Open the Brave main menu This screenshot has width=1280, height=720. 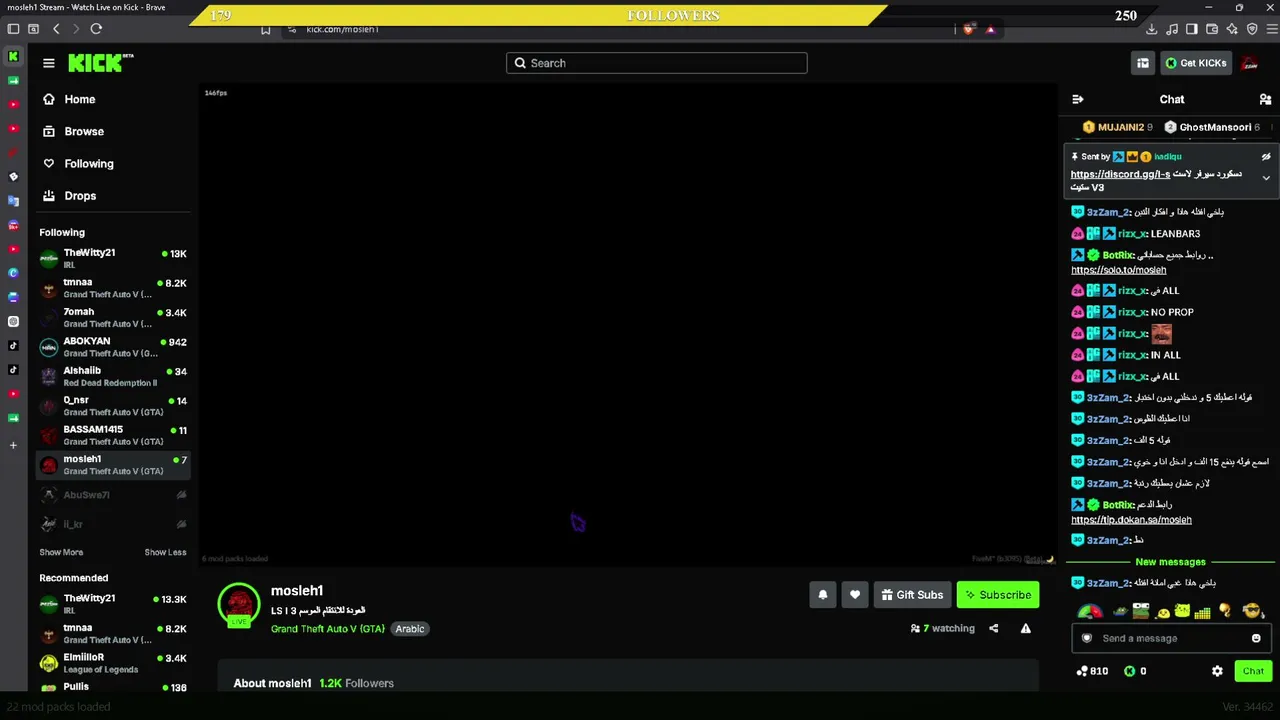(x=1272, y=29)
